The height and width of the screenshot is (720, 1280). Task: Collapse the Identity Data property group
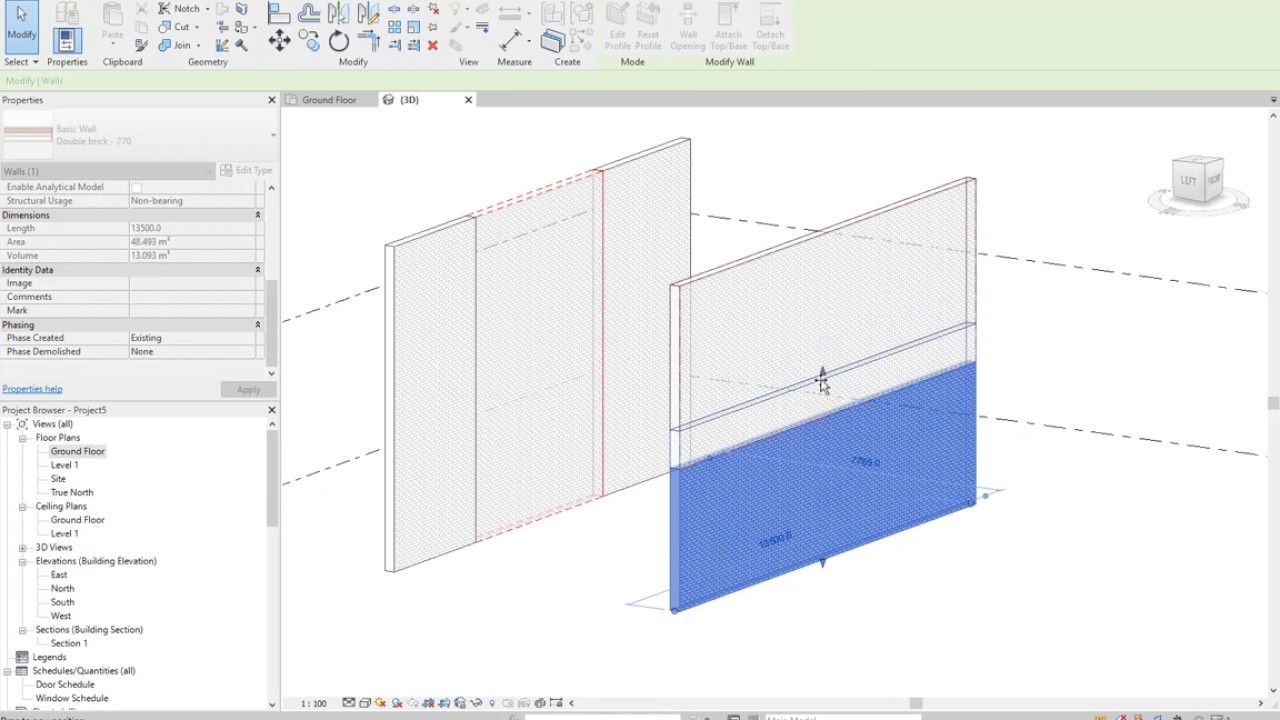pyautogui.click(x=257, y=270)
